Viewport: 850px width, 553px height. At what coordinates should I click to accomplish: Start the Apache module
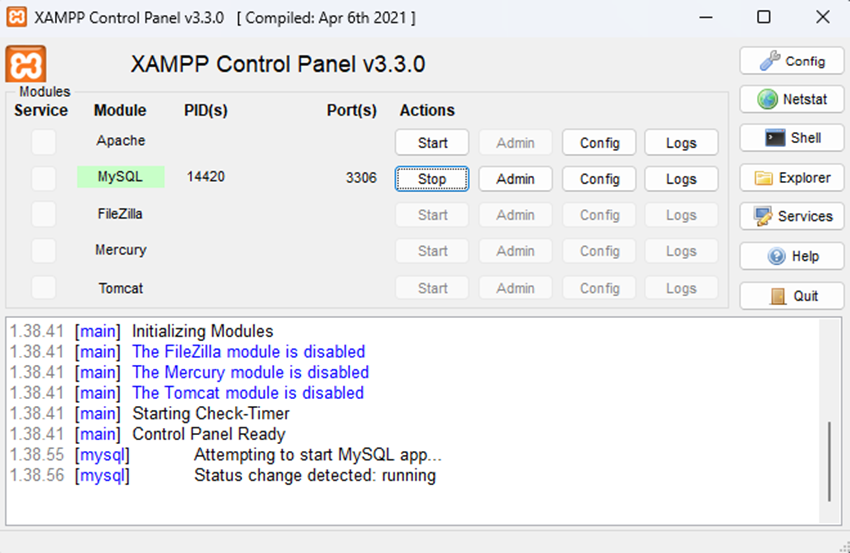[x=432, y=143]
